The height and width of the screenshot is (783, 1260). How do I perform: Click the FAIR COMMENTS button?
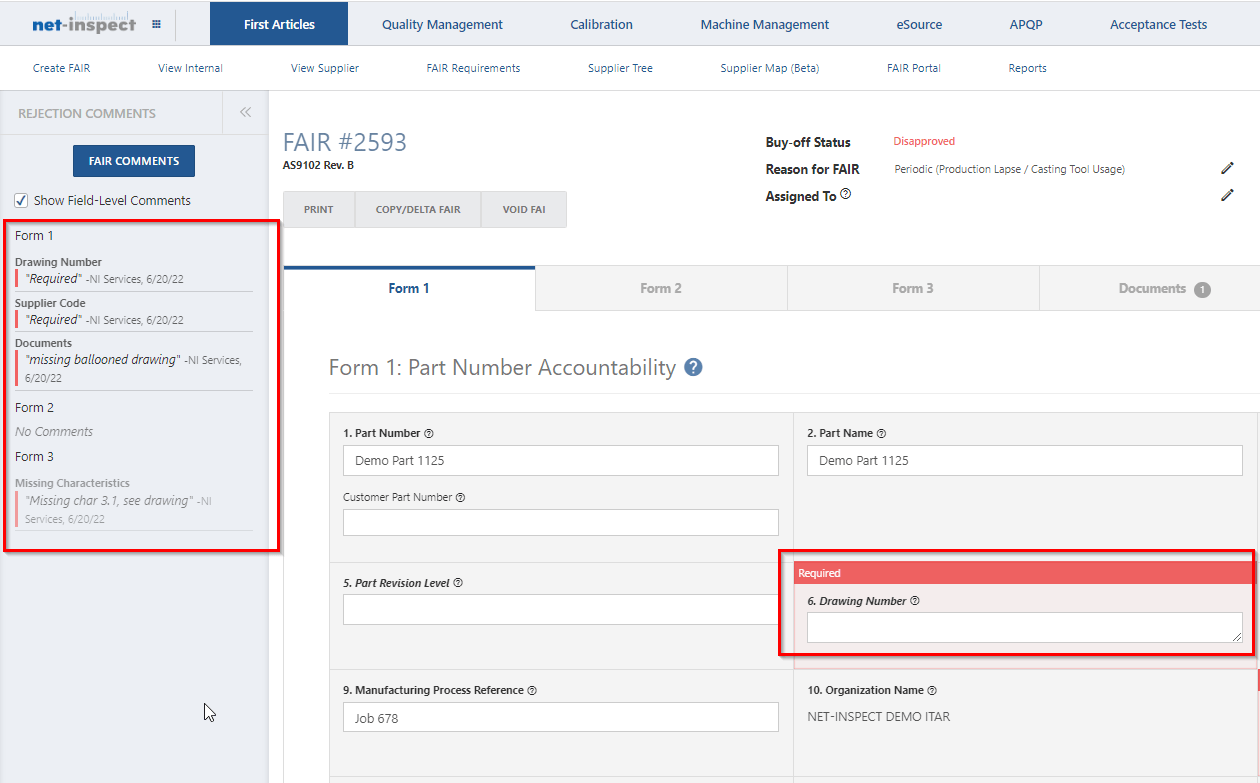coord(133,161)
